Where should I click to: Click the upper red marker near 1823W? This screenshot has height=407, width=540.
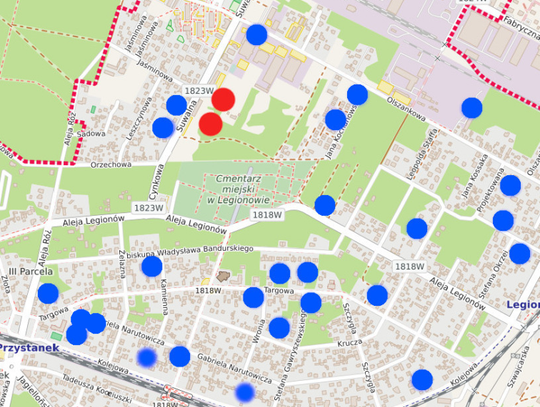coord(223,100)
